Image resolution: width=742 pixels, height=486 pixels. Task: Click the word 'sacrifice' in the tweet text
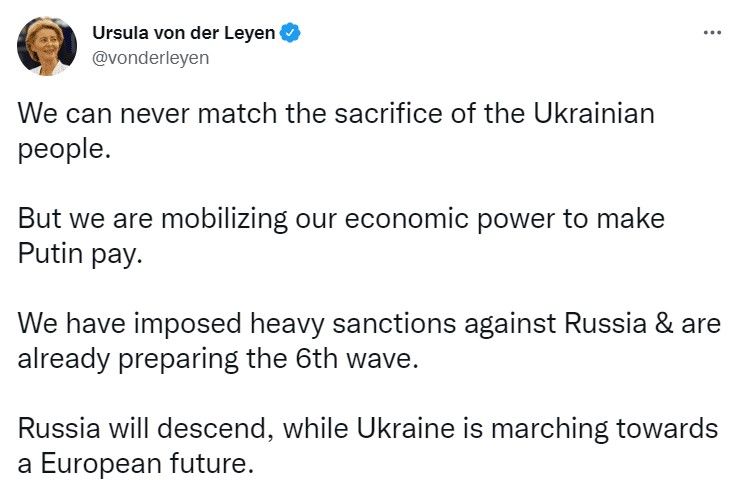pyautogui.click(x=388, y=114)
